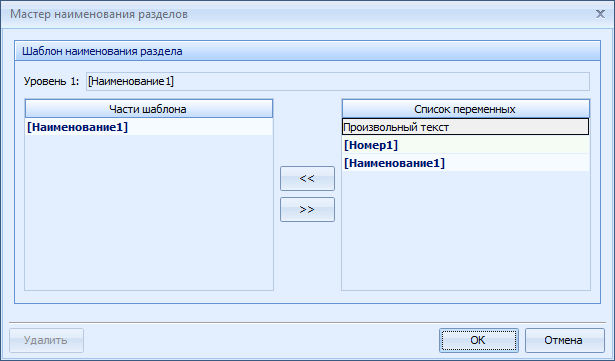Click the Уровень 1 template field
The image size is (615, 361).
[338, 81]
